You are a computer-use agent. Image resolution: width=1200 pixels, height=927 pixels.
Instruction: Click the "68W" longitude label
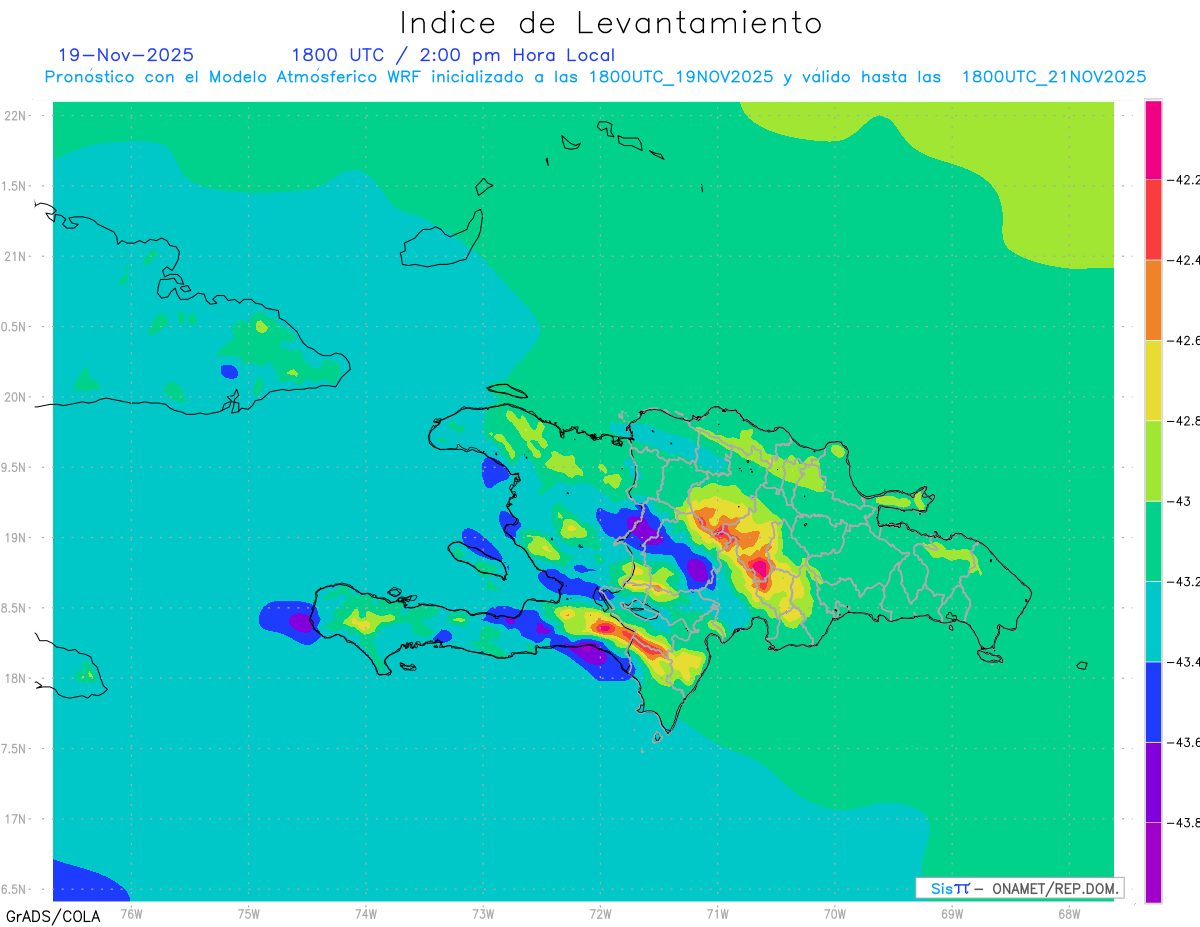[x=1069, y=912]
